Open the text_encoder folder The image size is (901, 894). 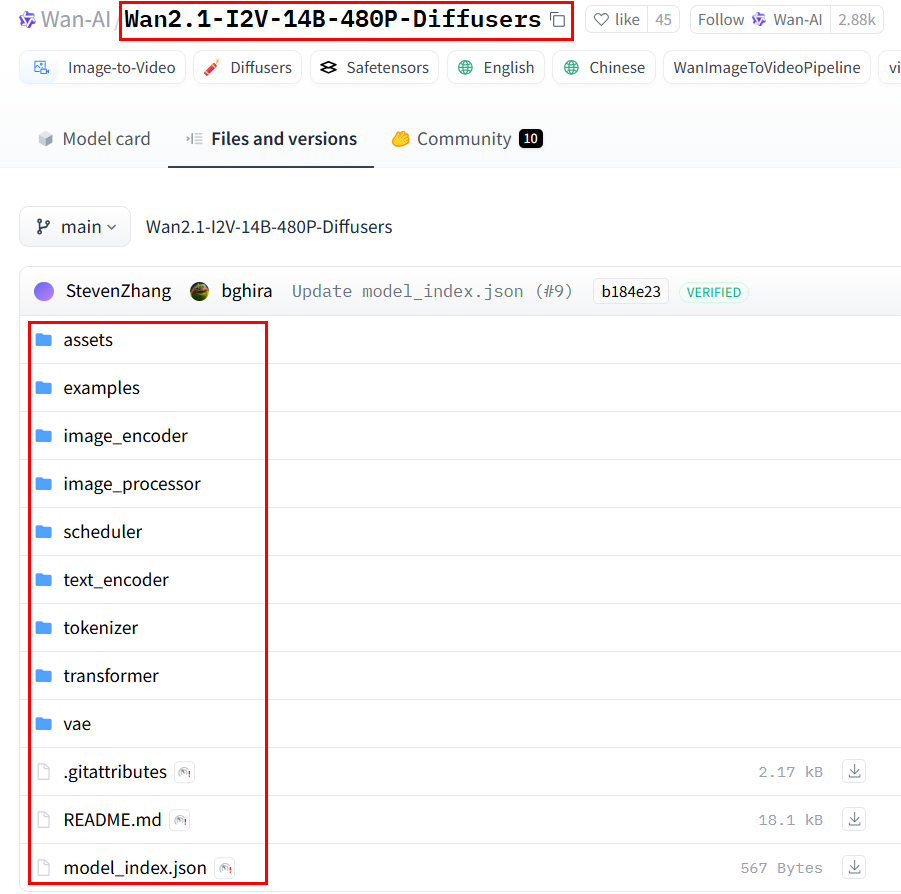[x=116, y=580]
